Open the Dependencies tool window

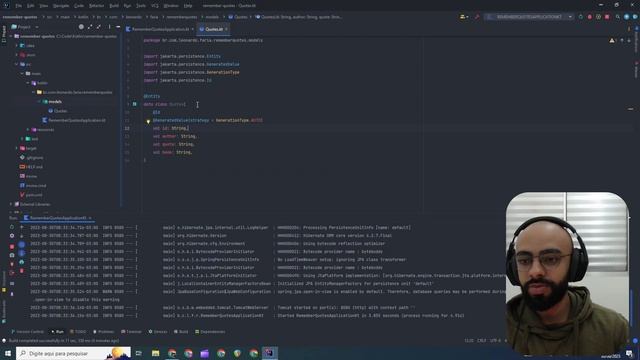tap(210, 332)
